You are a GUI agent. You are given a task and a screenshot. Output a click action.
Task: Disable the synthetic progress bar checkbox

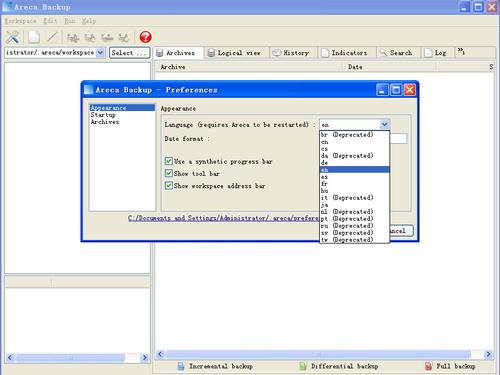click(169, 161)
